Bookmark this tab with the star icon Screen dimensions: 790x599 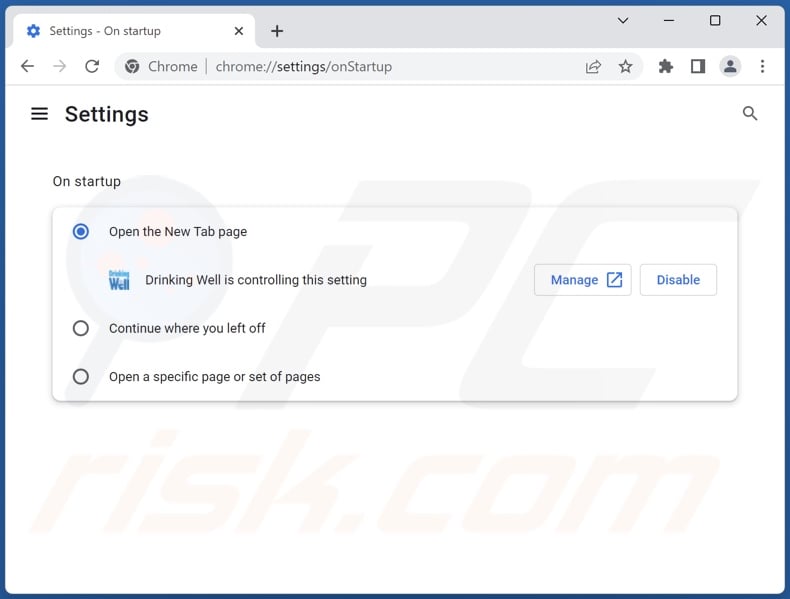click(625, 66)
